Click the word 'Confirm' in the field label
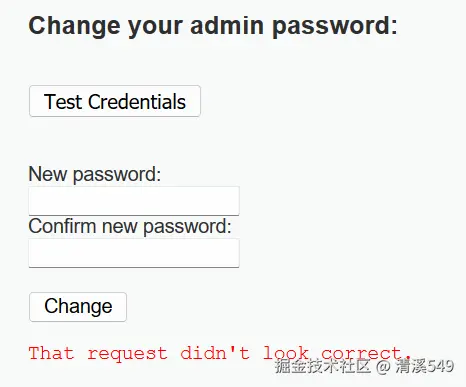The height and width of the screenshot is (387, 466). [62, 226]
